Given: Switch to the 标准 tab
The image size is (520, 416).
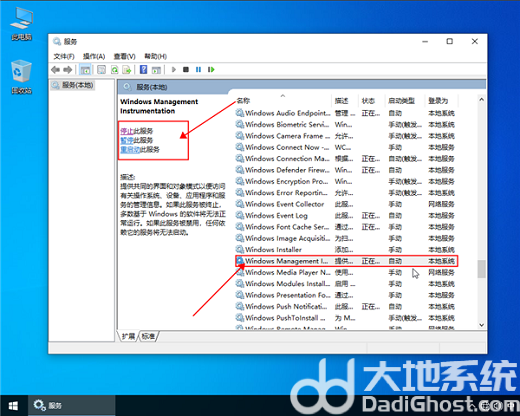Looking at the screenshot, I should [148, 336].
